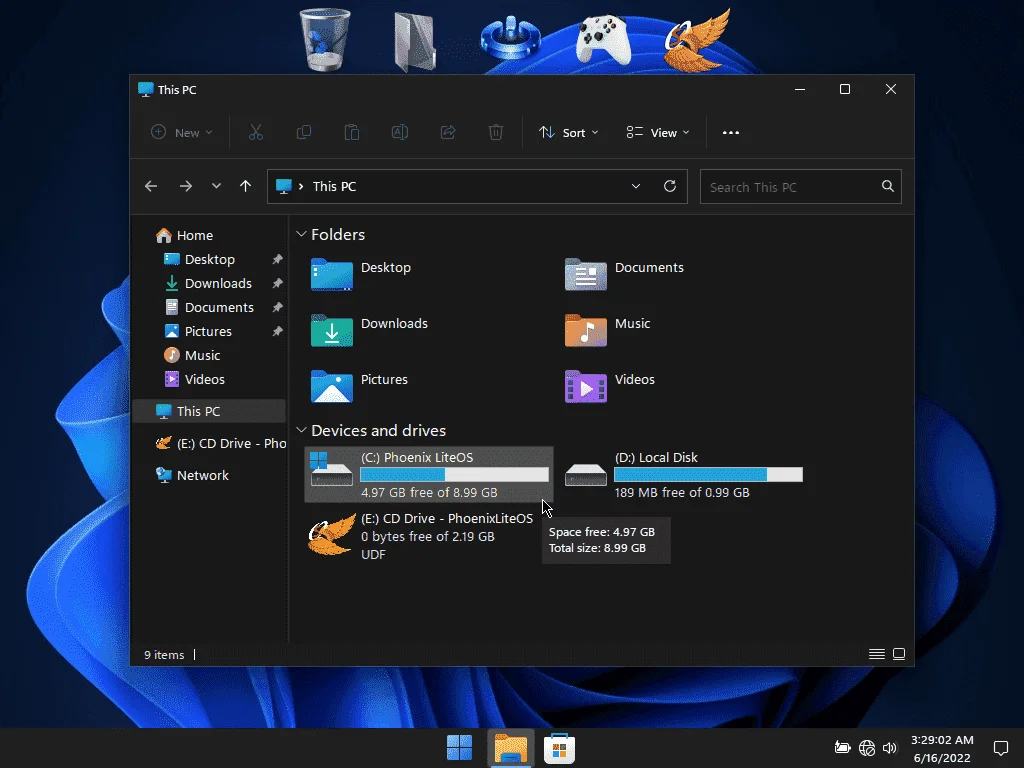Open the See more three-dots menu
The width and height of the screenshot is (1024, 768).
click(x=731, y=133)
